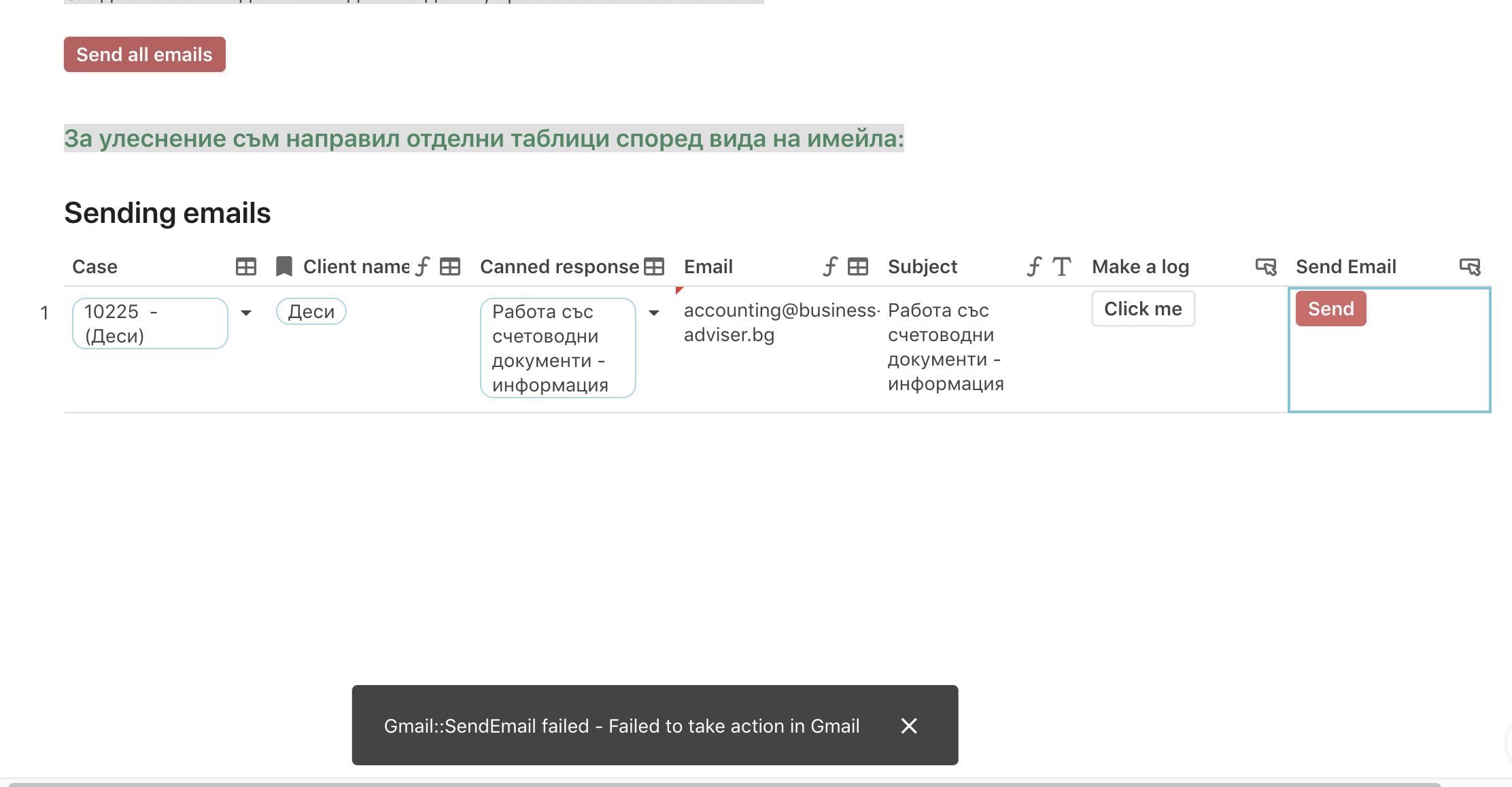Click the red Send button in row 1
This screenshot has width=1512, height=787.
tap(1330, 309)
